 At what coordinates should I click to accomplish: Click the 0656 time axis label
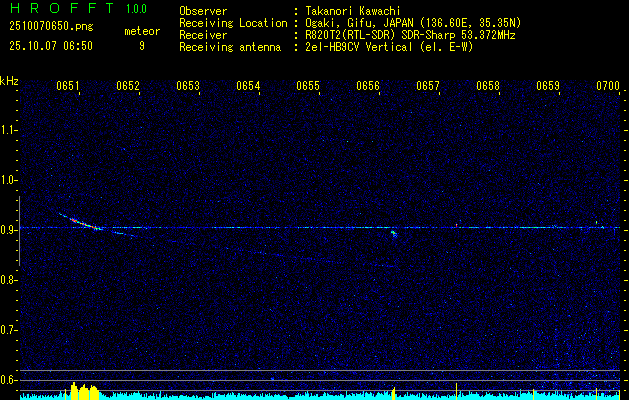tap(368, 86)
